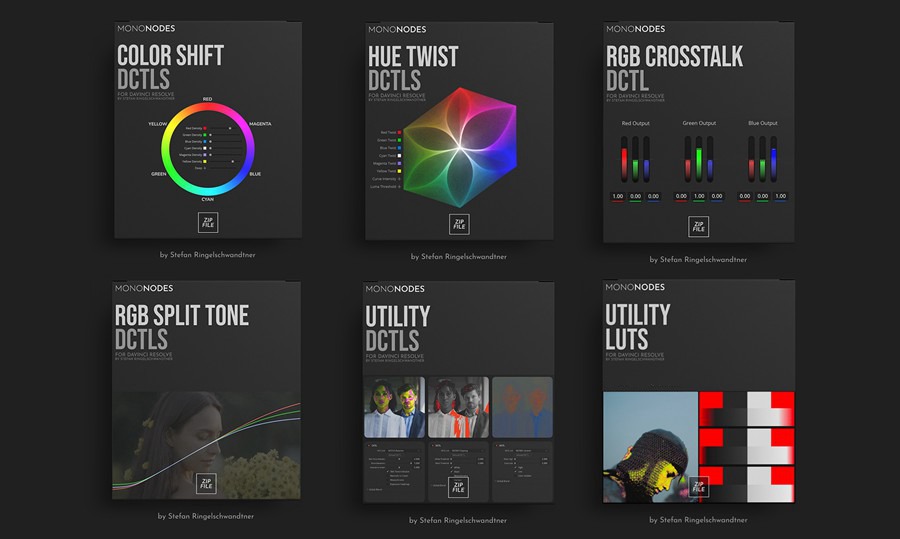Open author link below RGB Split Tone DCTLs
This screenshot has height=539, width=900.
click(x=205, y=516)
